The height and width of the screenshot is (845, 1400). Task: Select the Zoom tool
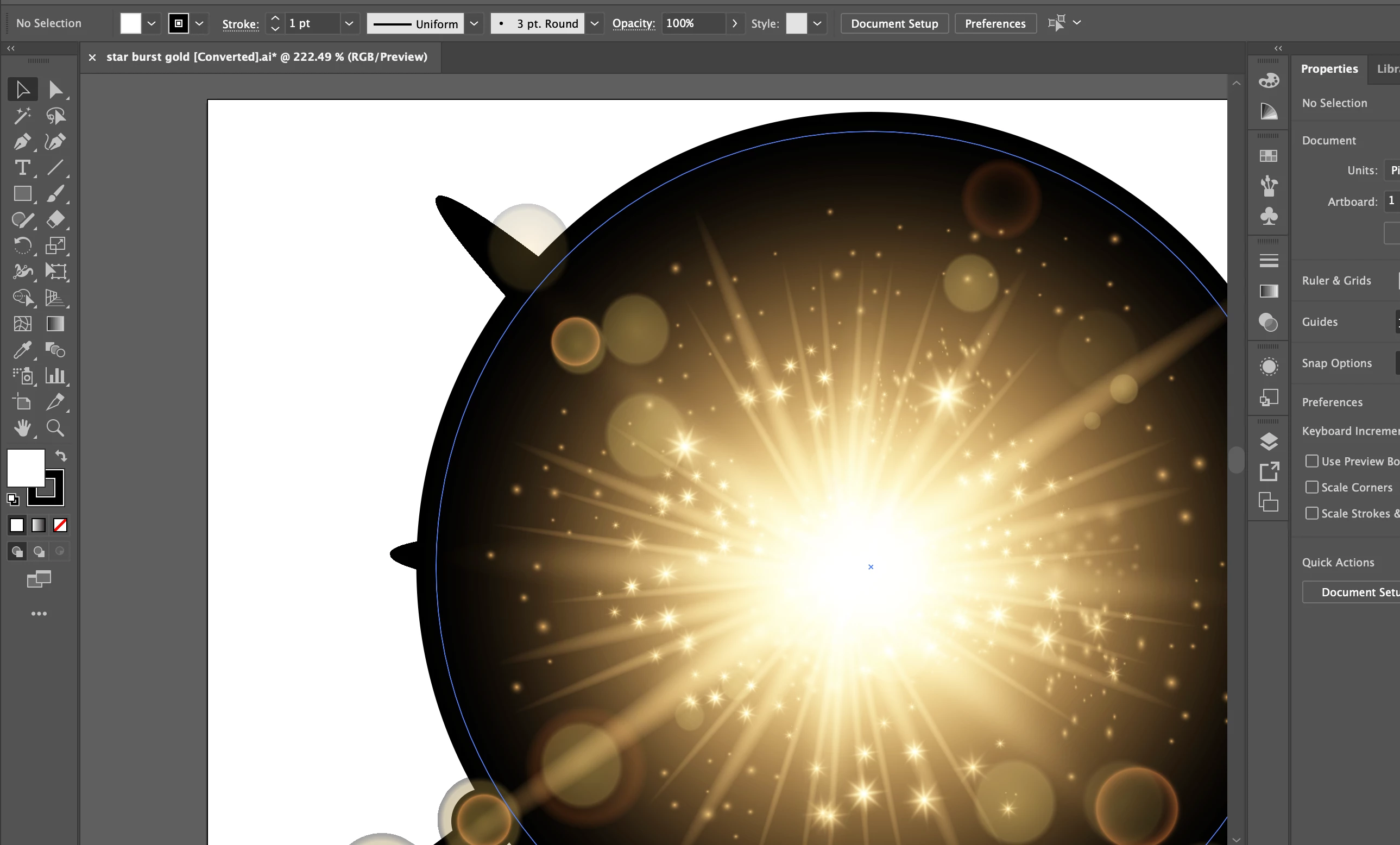tap(55, 428)
